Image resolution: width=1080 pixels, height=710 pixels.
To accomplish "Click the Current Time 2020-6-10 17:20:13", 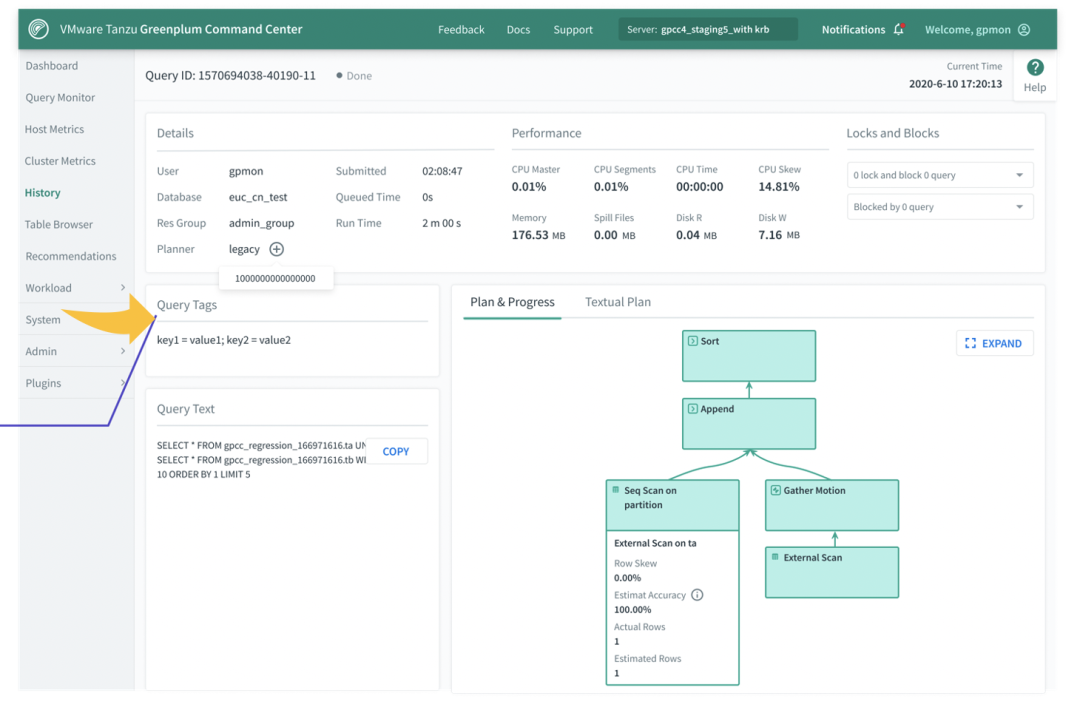I will [955, 83].
